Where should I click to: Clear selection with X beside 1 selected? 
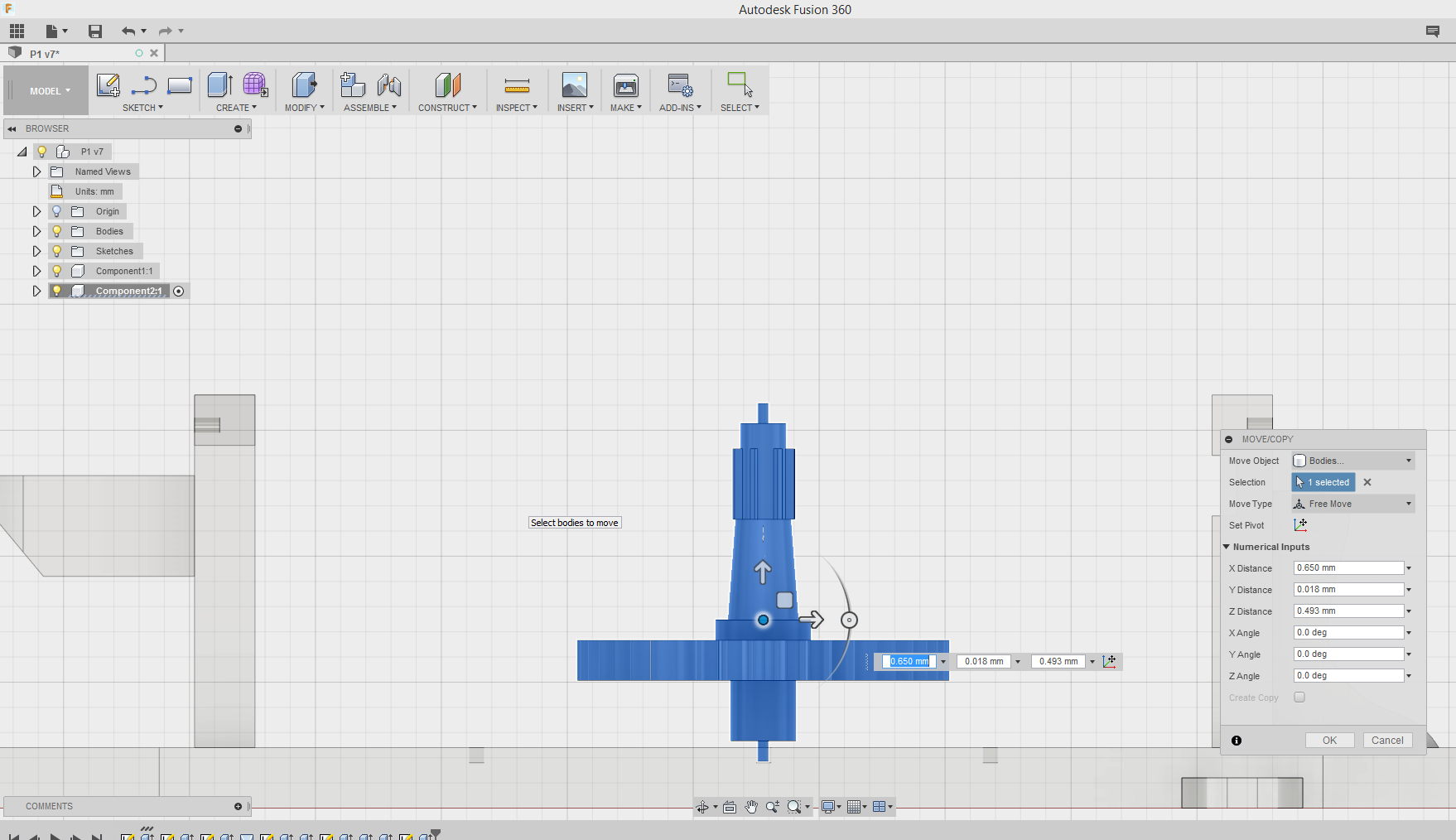point(1367,482)
